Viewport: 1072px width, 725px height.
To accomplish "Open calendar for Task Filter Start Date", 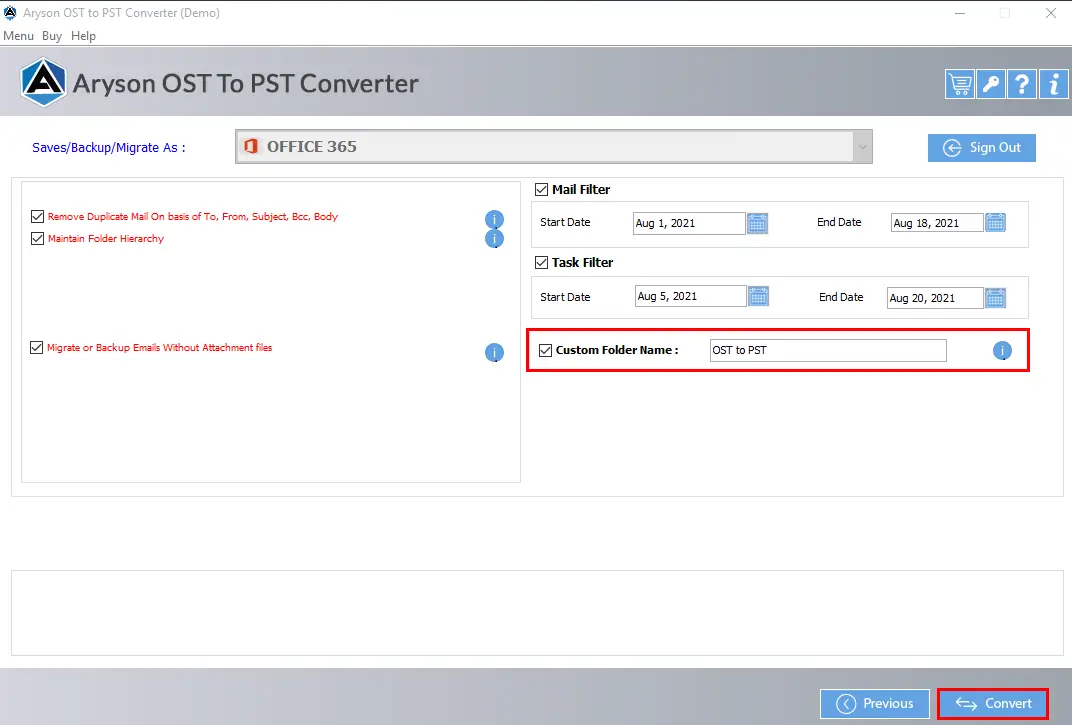I will (x=758, y=296).
